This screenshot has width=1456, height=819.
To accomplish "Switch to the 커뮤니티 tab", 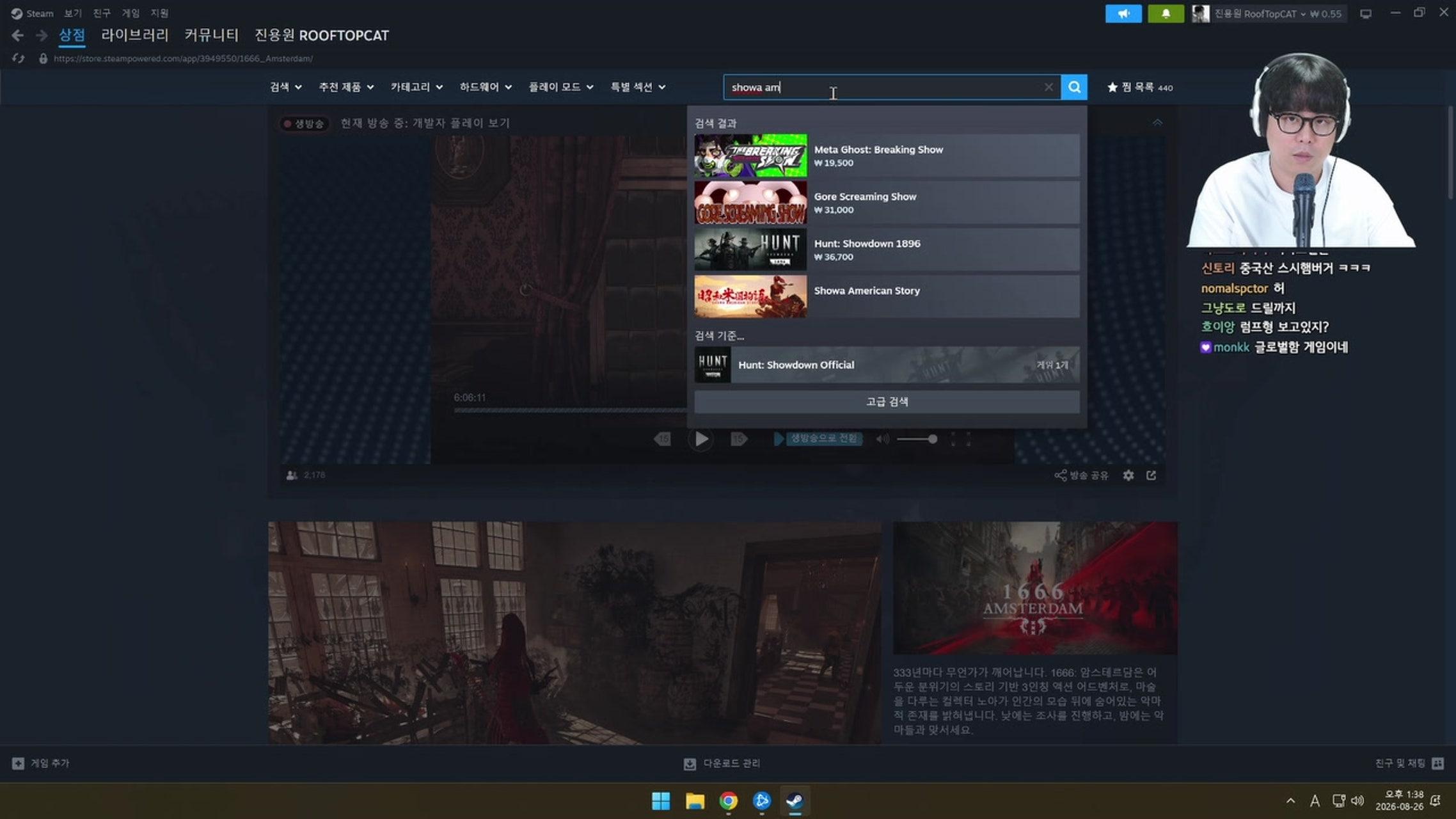I will (211, 35).
